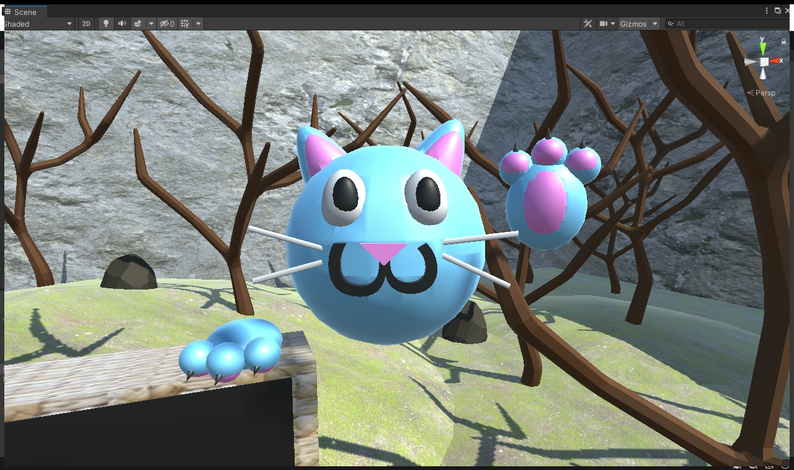Image resolution: width=794 pixels, height=470 pixels.
Task: Select the wooden box object
Action: point(160,400)
